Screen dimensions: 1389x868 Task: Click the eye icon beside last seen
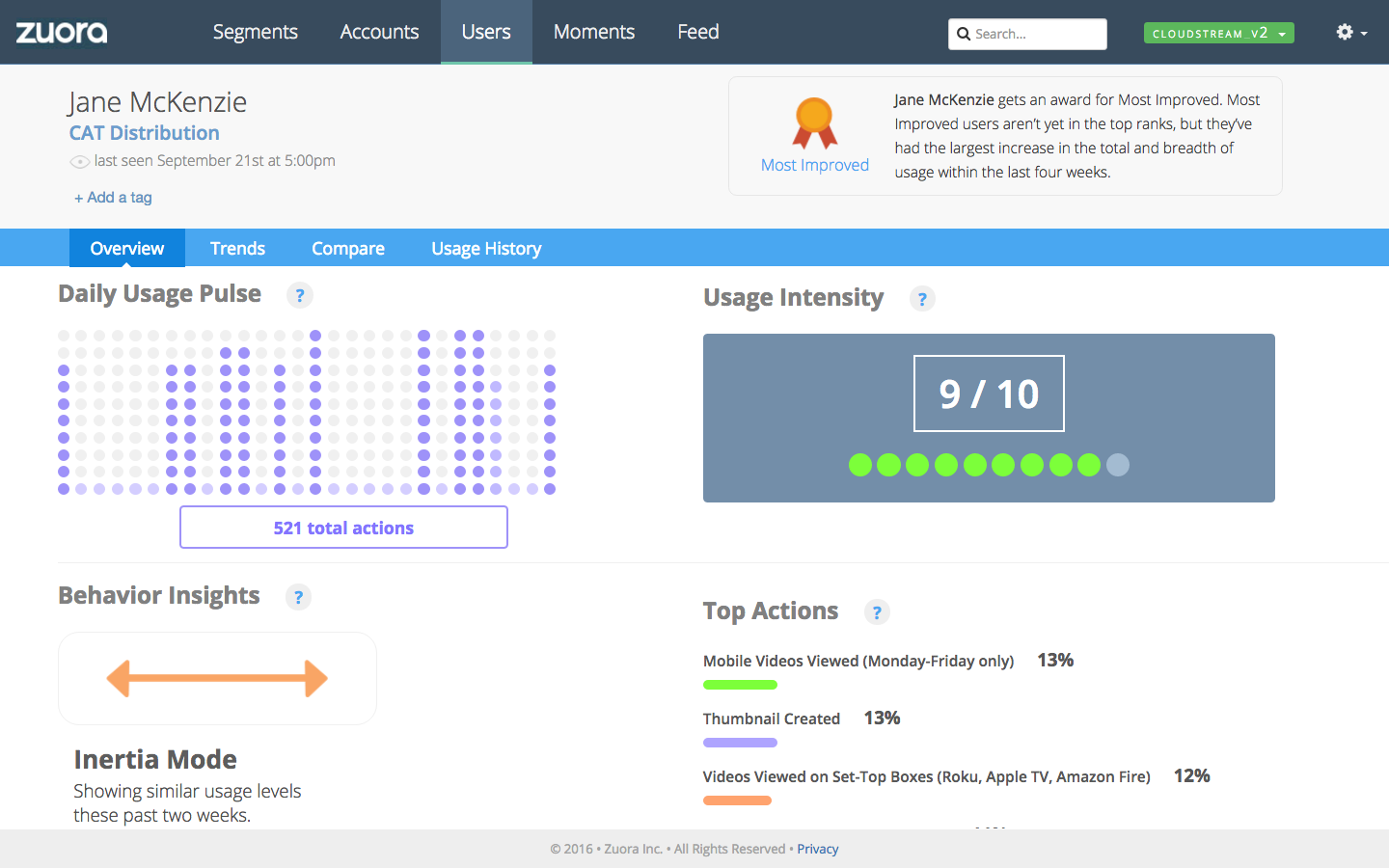pos(80,162)
